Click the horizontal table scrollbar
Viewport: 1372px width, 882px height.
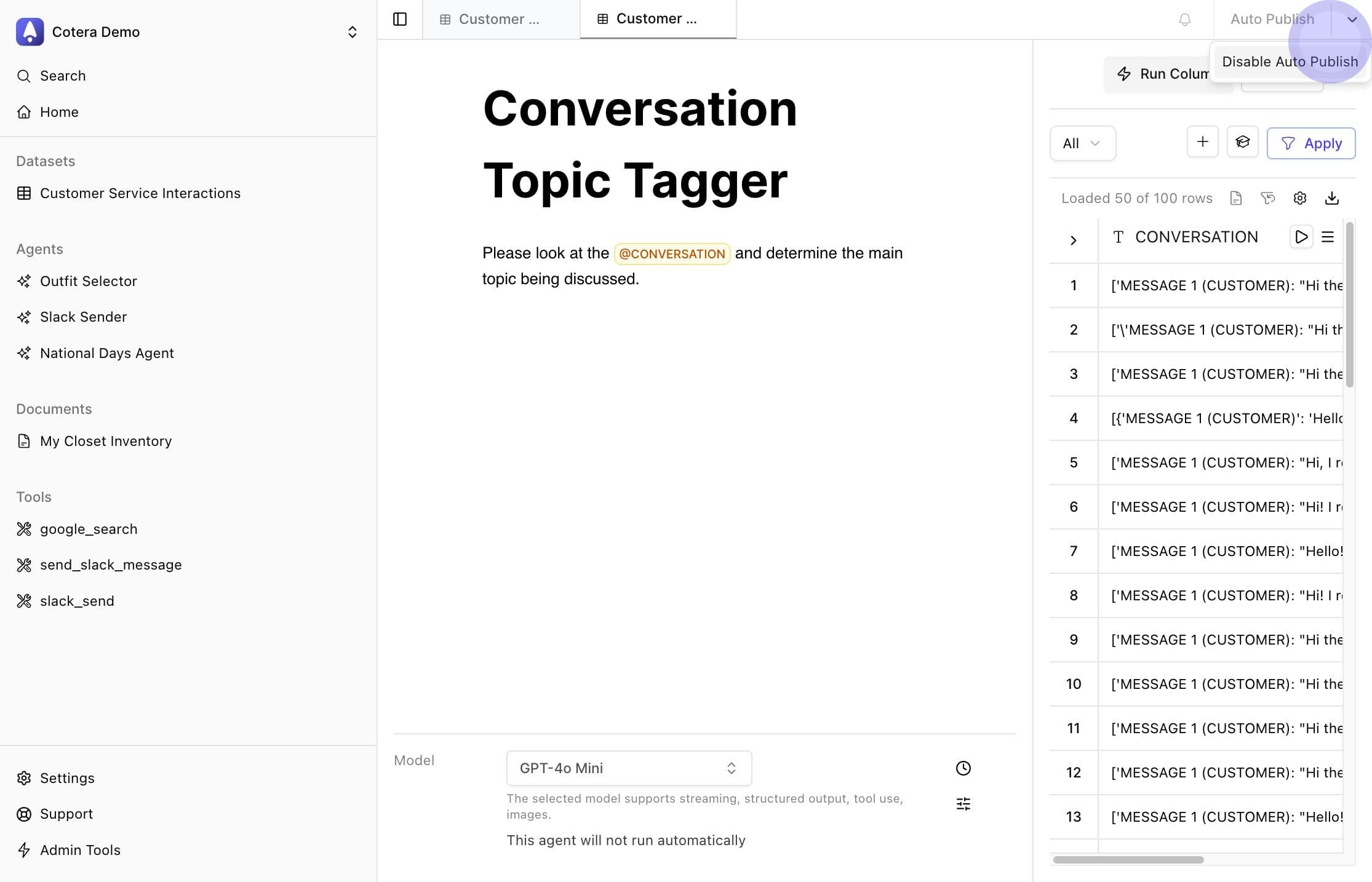(x=1128, y=860)
